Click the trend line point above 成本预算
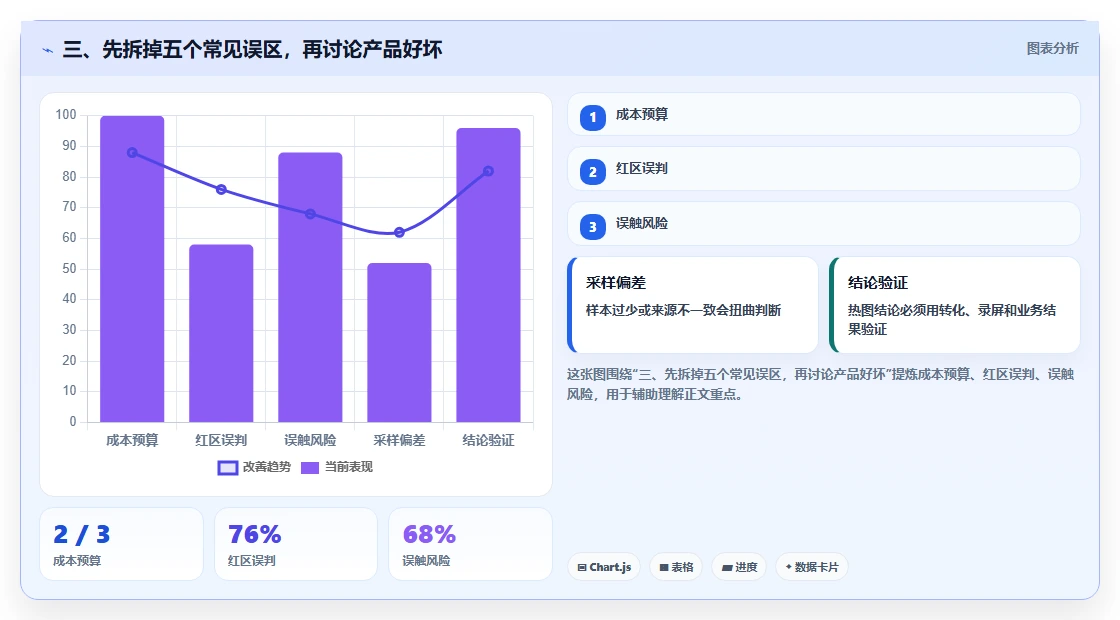The width and height of the screenshot is (1120, 620). 132,153
